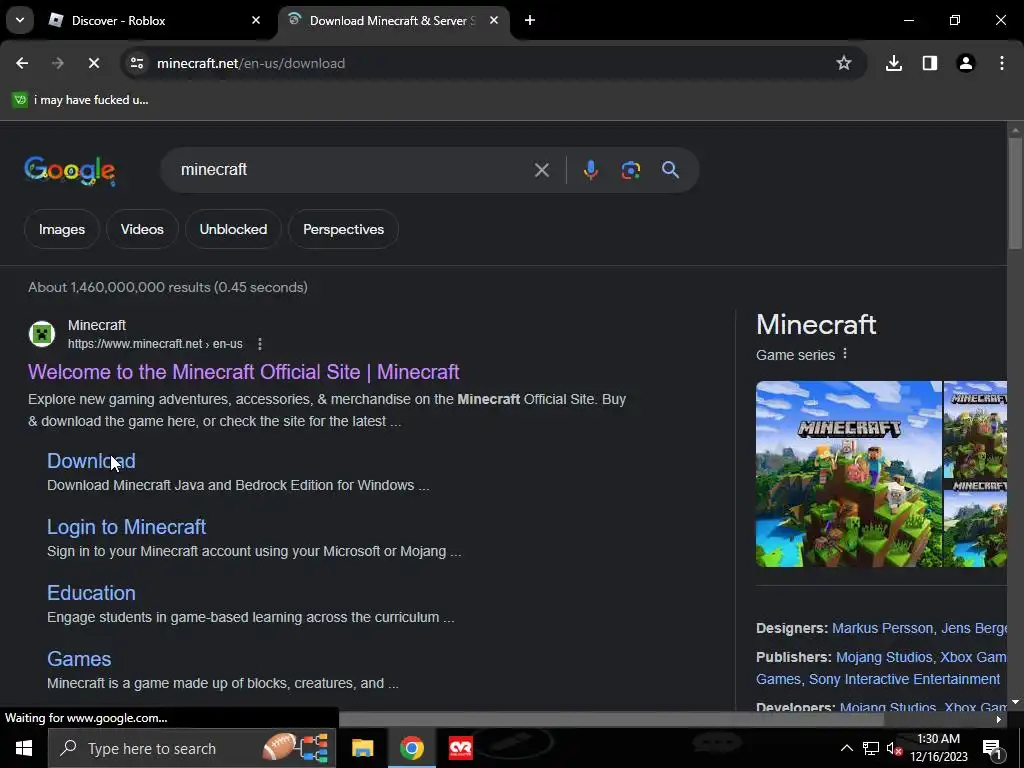Open Sony Interactive Entertainment link

coord(904,679)
